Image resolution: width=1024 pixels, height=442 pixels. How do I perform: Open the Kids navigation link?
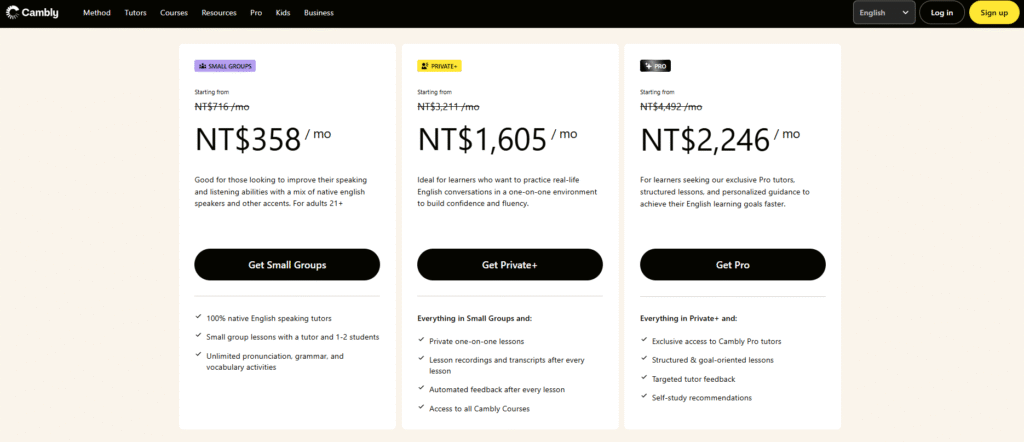click(283, 13)
